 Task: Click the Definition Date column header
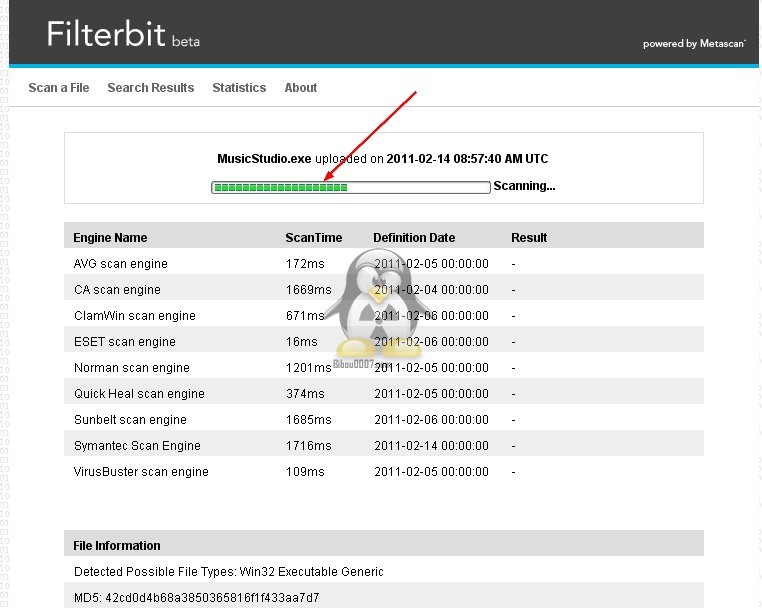click(414, 238)
